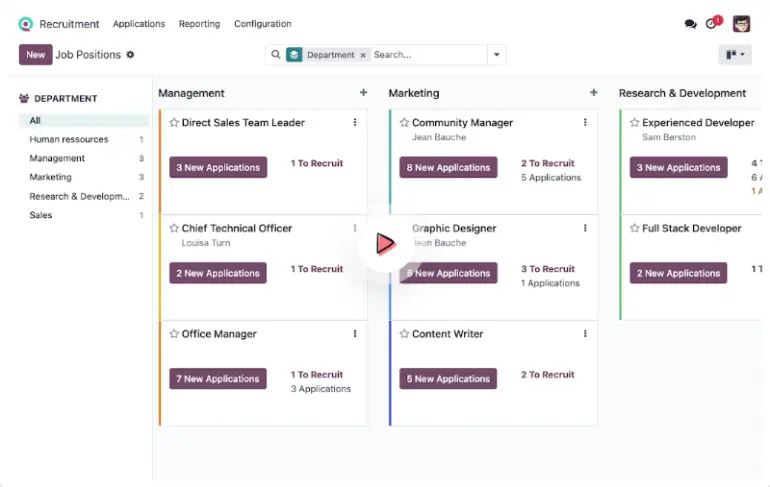Screen dimensions: 770x487
Task: Add a job with Marketing column plus icon
Action: click(x=593, y=93)
